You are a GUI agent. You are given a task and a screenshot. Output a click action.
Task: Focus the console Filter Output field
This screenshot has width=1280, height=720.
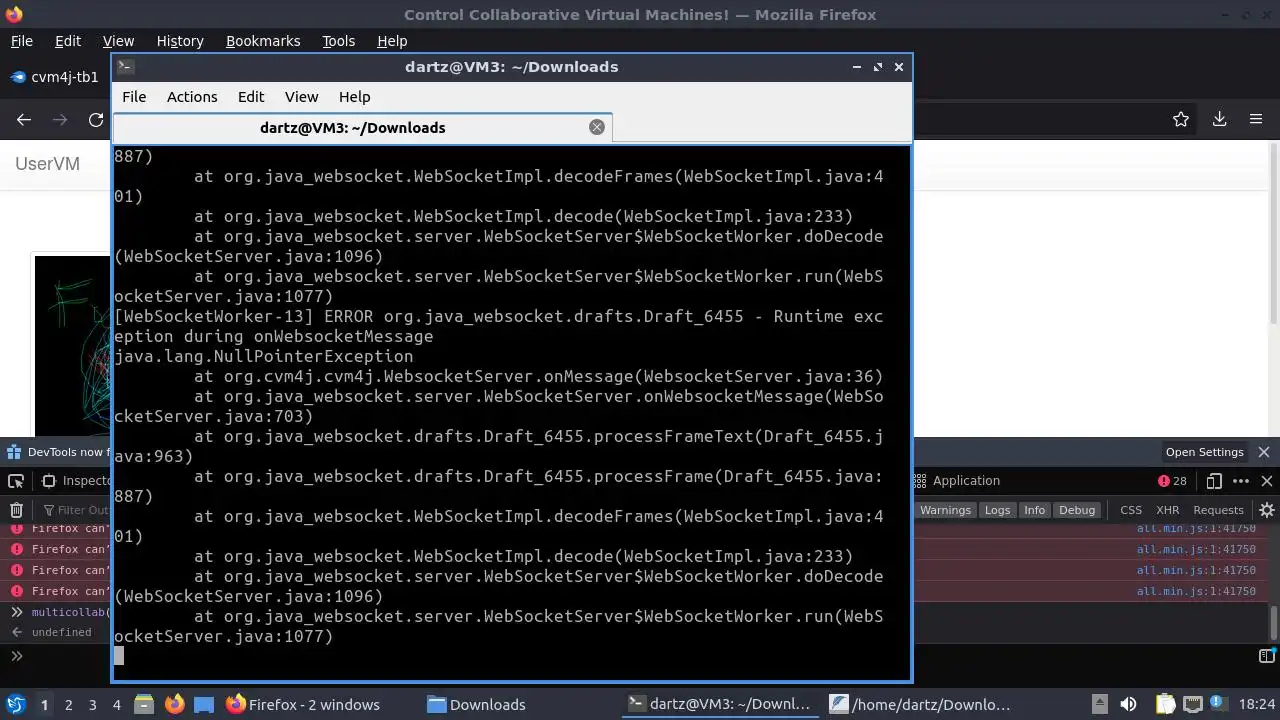tap(75, 510)
